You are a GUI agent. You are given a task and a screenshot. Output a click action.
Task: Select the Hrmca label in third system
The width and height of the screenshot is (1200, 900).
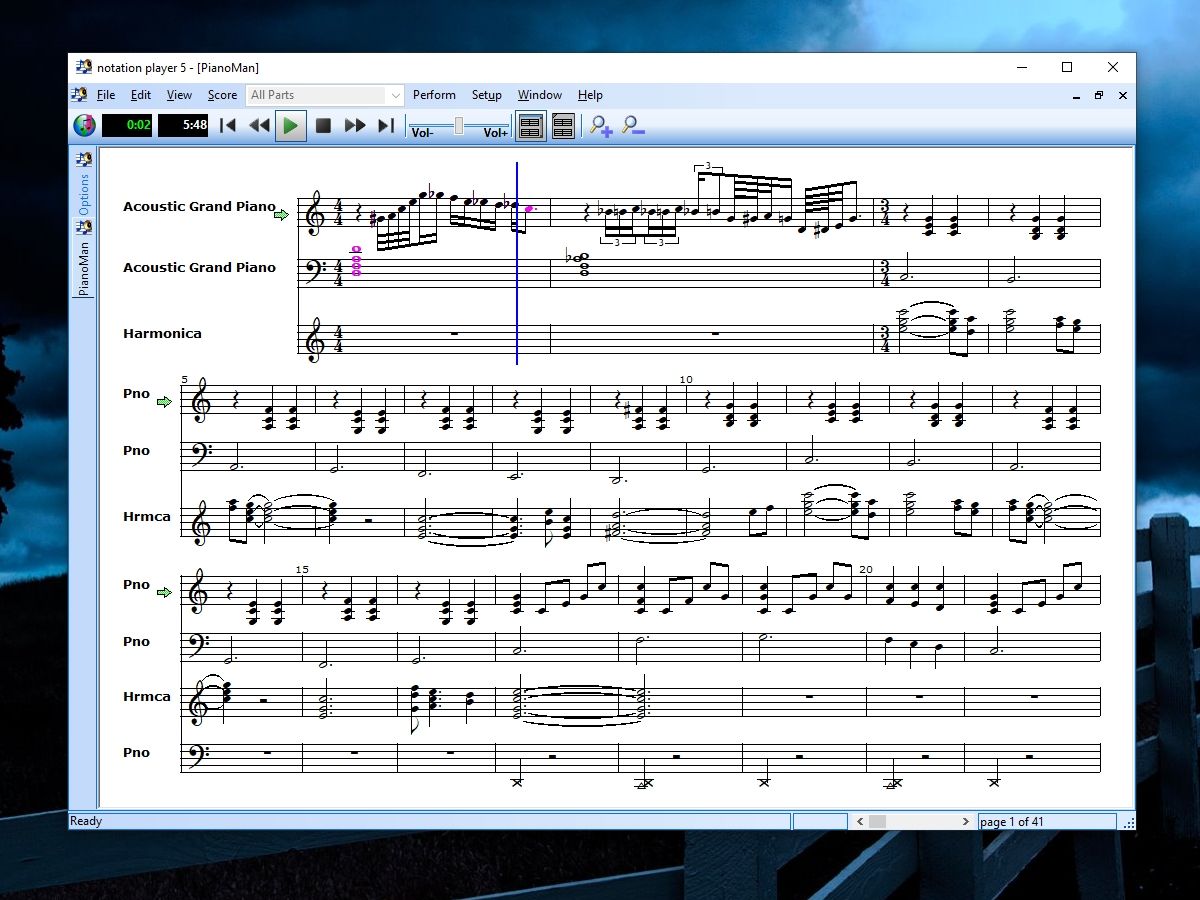147,696
